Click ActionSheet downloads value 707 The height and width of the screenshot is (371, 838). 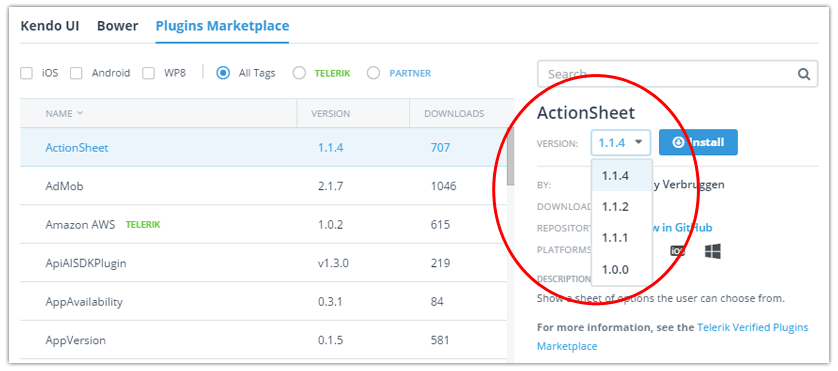point(440,148)
